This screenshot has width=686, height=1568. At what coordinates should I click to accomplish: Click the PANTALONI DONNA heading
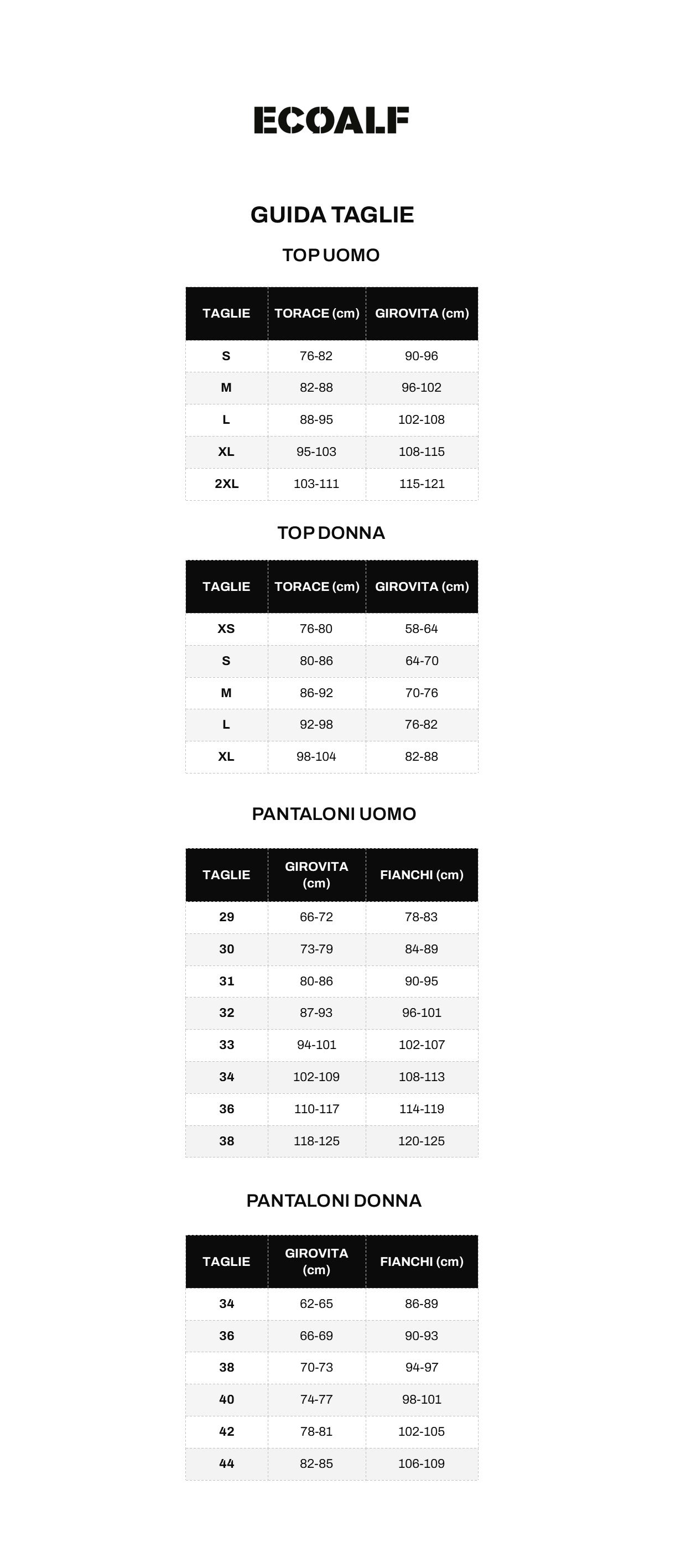click(334, 1201)
